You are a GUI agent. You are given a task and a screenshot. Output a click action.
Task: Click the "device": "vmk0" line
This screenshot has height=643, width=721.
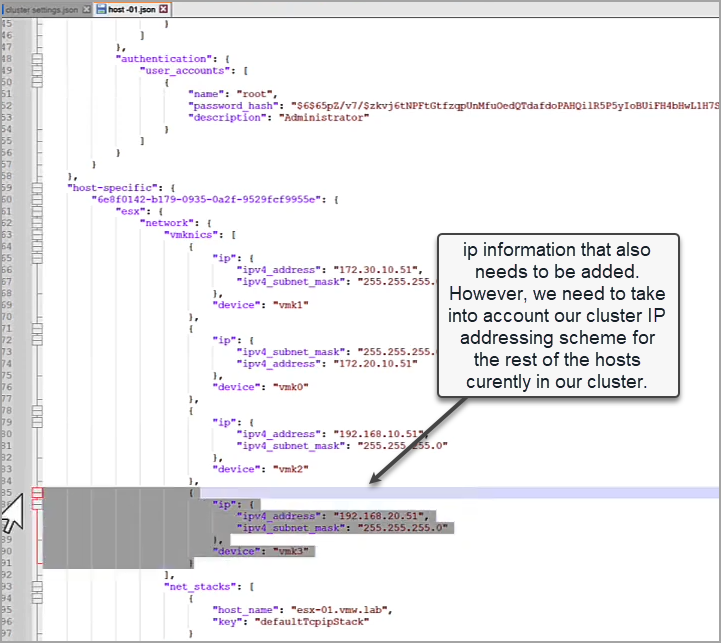260,387
